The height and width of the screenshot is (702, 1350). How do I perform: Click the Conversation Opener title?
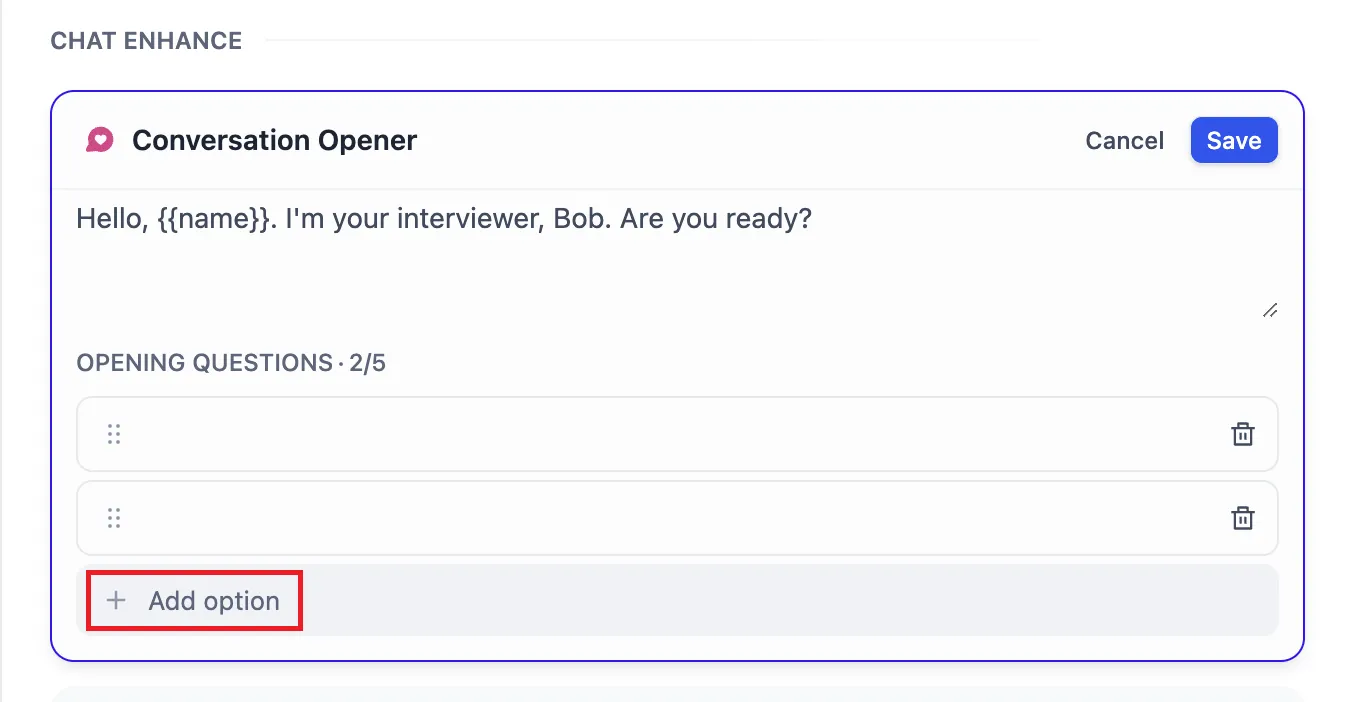[274, 141]
